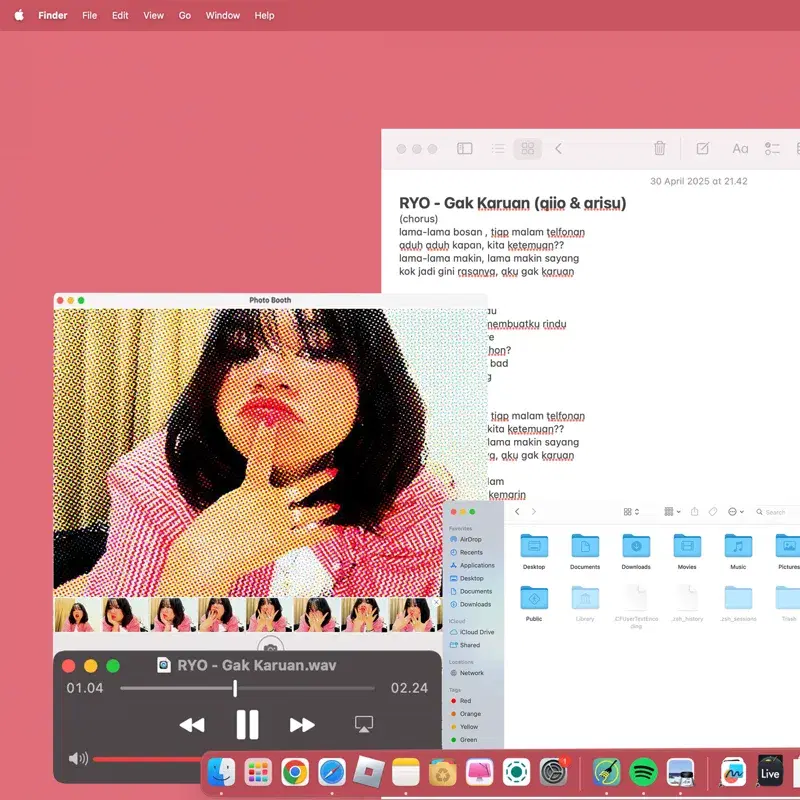Remove the selected Photo Booth thumbnail with its x
The image size is (800, 800).
(437, 603)
